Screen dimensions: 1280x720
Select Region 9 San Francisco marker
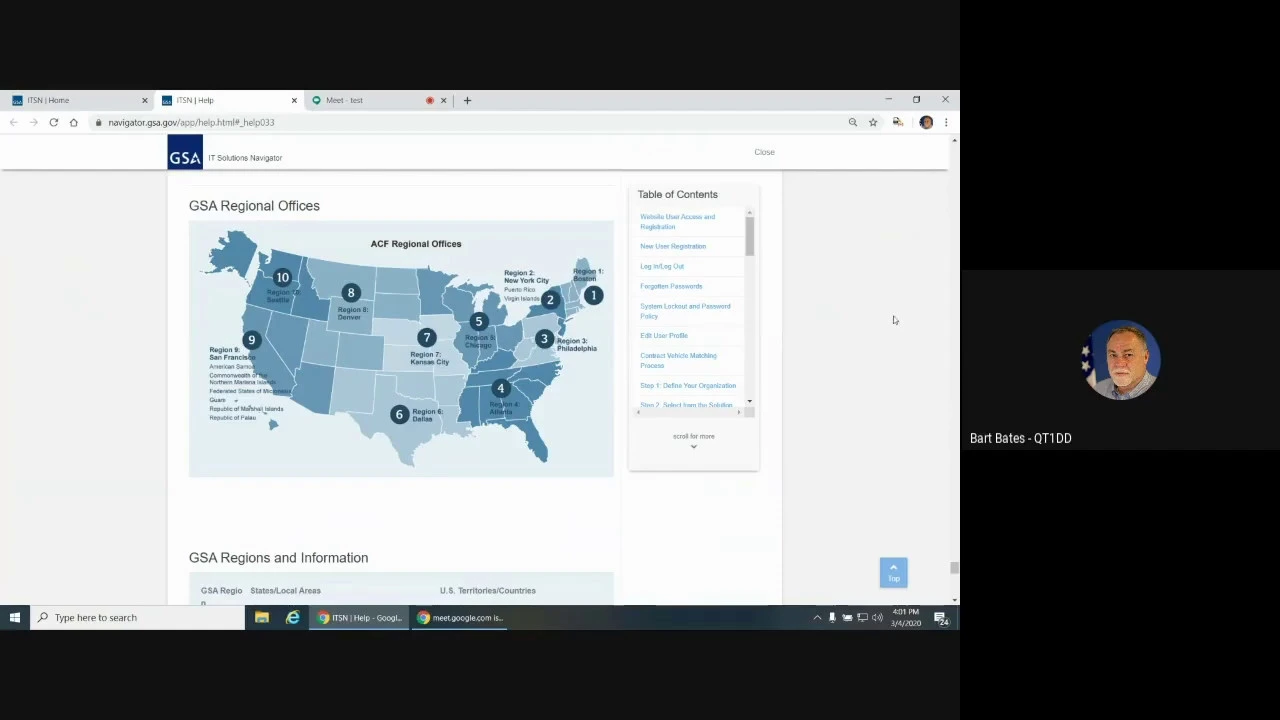[252, 340]
